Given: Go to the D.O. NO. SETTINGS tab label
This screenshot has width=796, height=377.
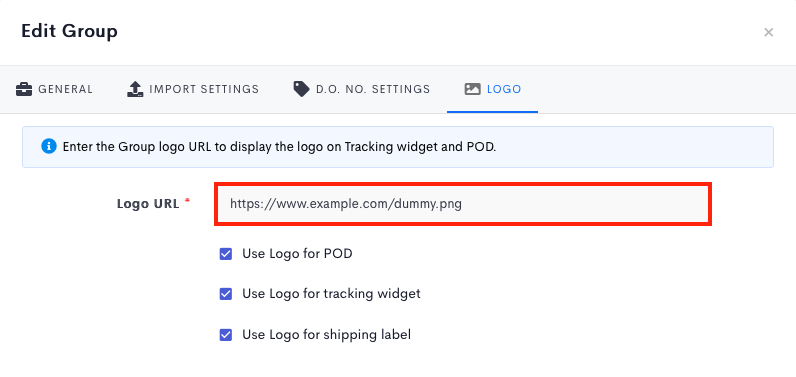Looking at the screenshot, I should (373, 89).
